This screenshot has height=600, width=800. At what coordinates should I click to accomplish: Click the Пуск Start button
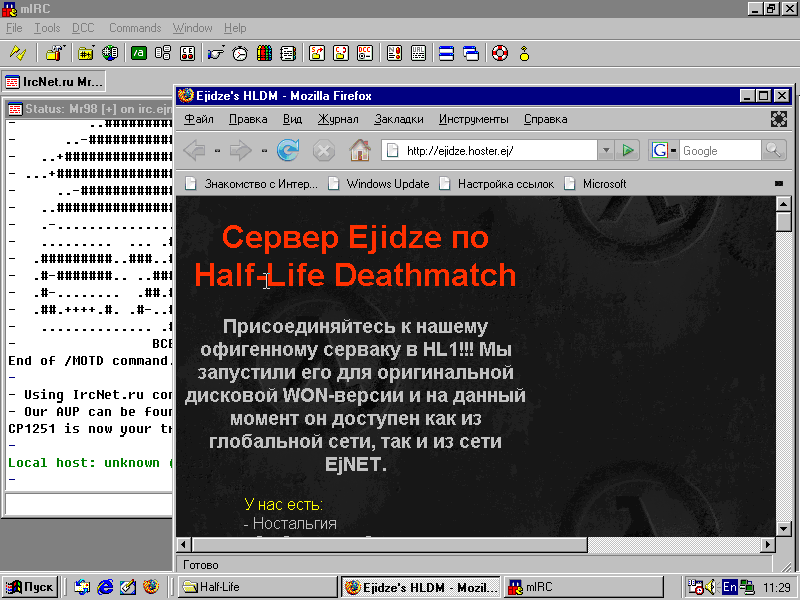click(x=29, y=587)
